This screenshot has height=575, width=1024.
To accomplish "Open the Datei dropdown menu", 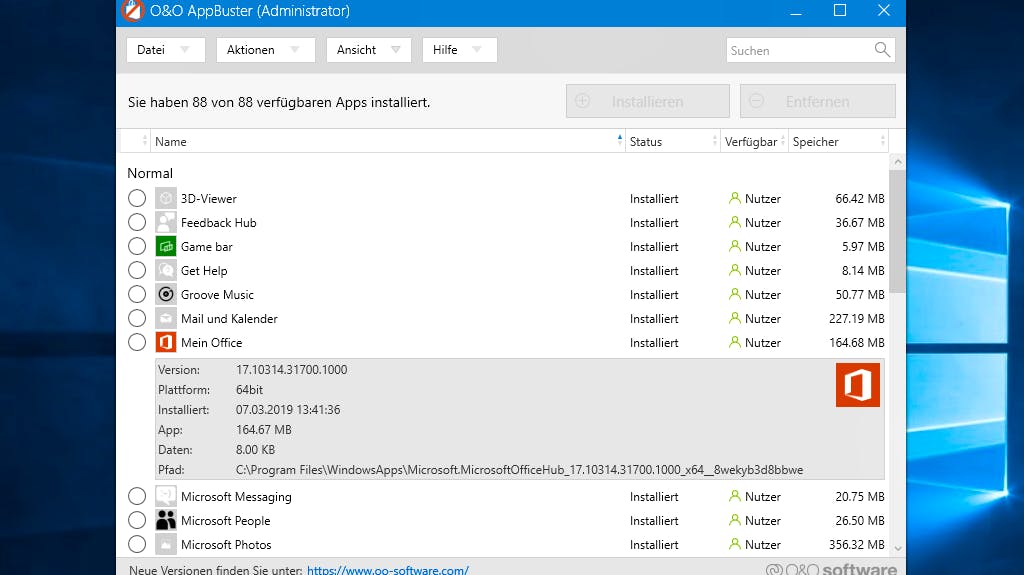I will tap(166, 50).
